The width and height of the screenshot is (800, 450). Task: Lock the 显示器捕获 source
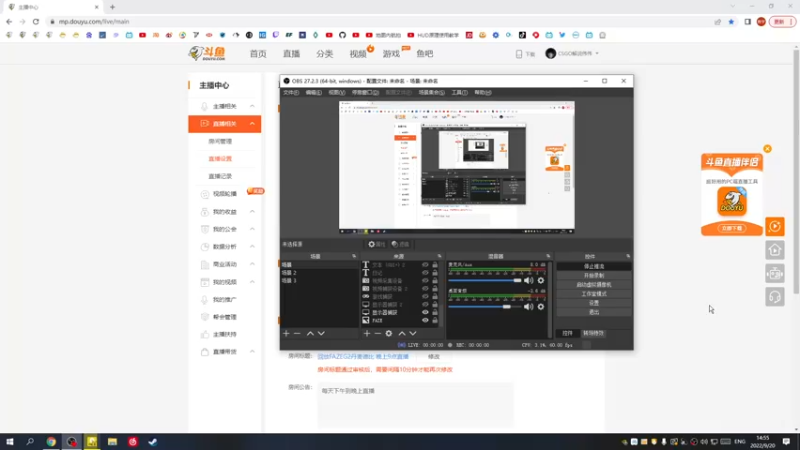(435, 312)
